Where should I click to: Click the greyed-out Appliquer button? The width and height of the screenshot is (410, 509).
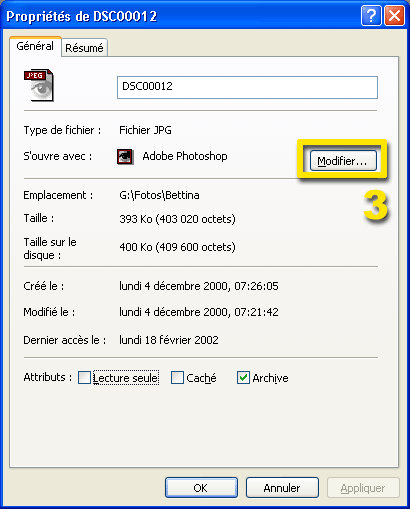[363, 488]
